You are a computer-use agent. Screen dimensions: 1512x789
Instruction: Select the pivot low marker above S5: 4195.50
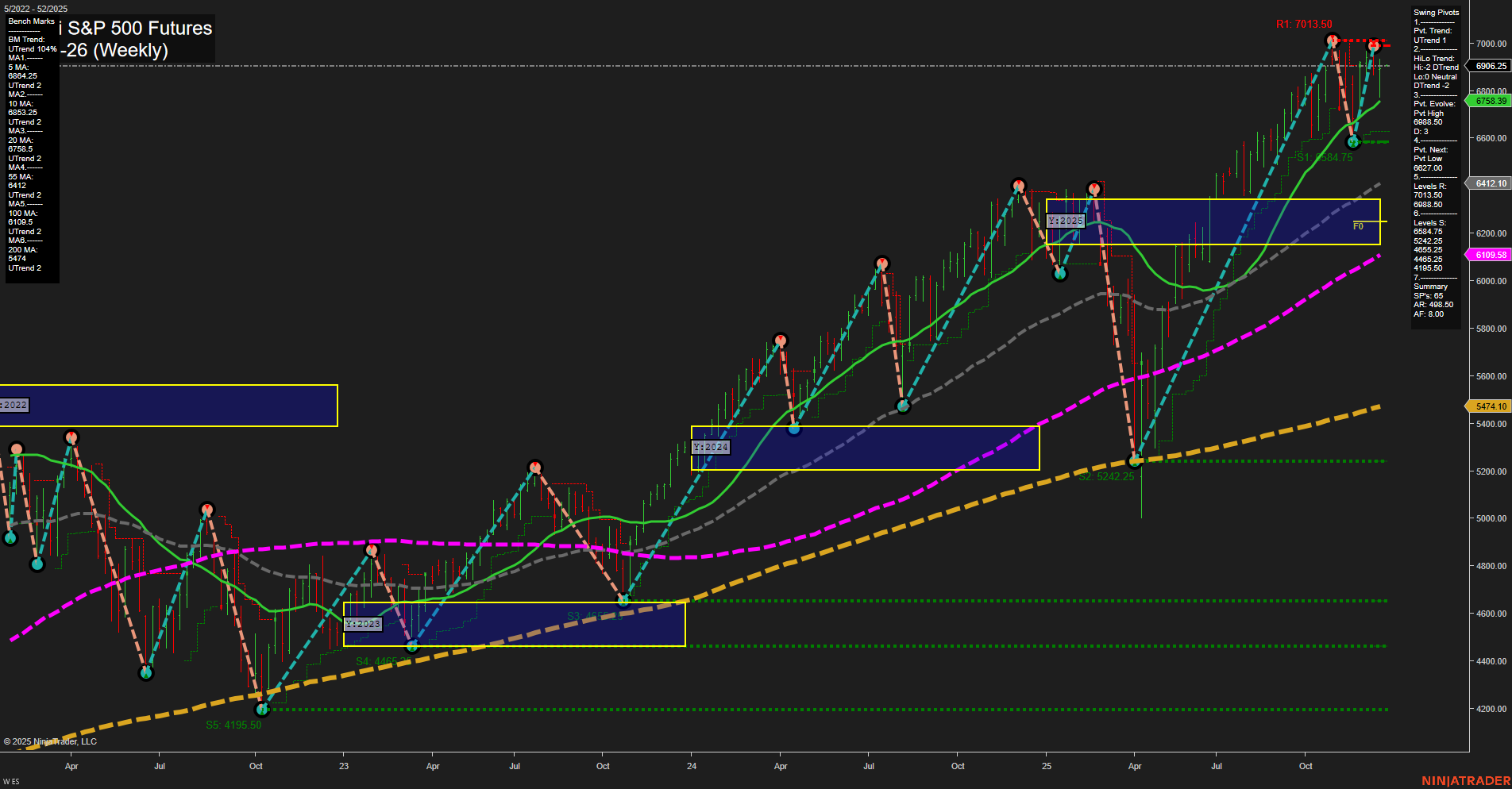point(262,710)
